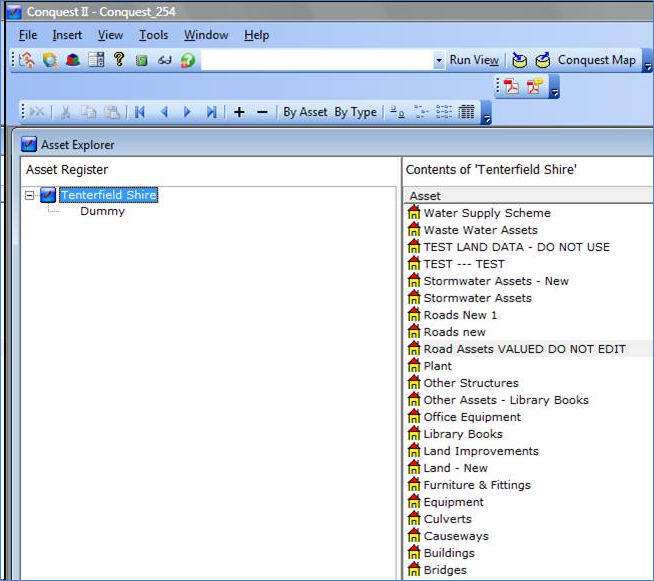The height and width of the screenshot is (581, 654).
Task: Select Tenterfield Shire in Asset Register
Action: (x=108, y=195)
